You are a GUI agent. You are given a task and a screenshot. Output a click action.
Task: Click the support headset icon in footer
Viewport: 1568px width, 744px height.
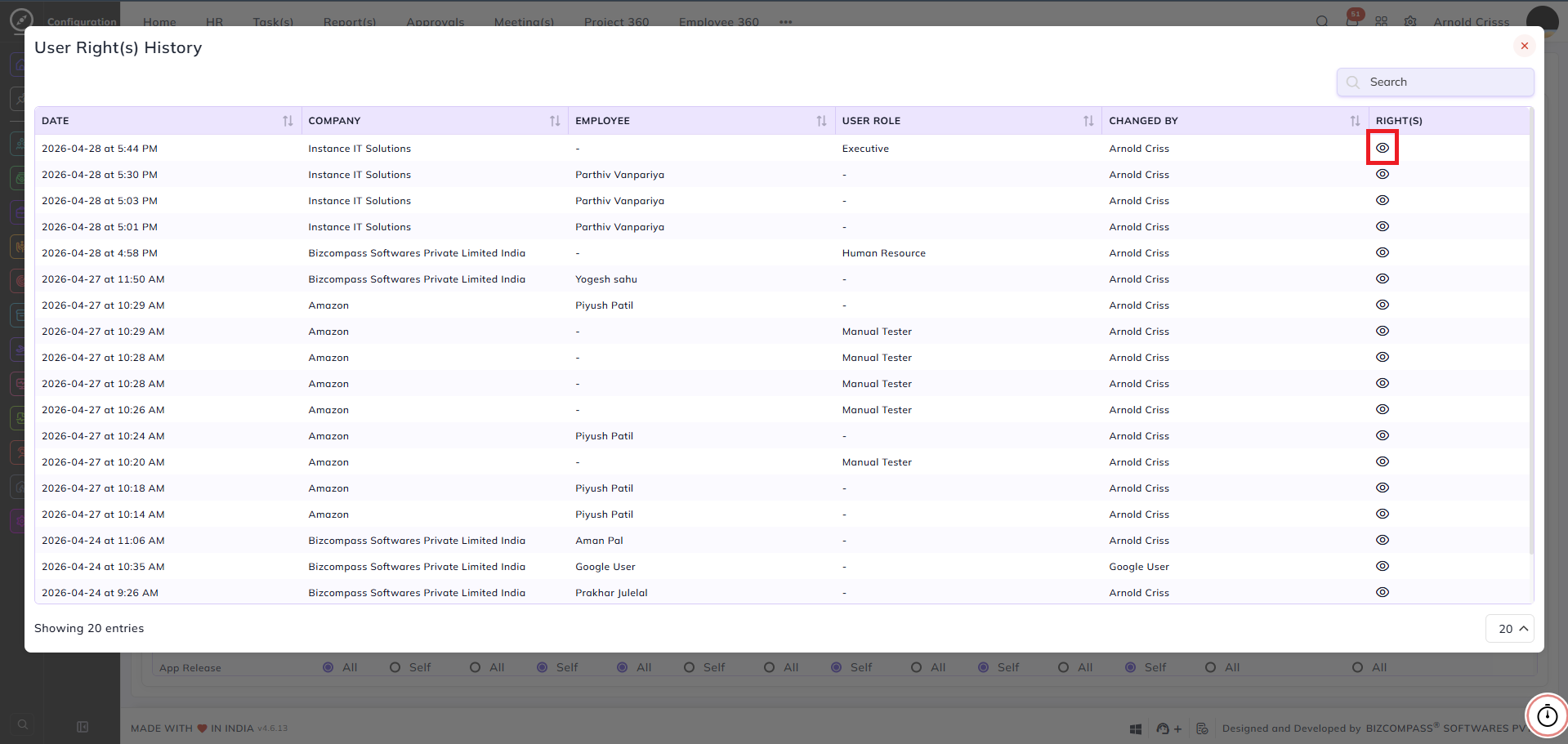1163,728
